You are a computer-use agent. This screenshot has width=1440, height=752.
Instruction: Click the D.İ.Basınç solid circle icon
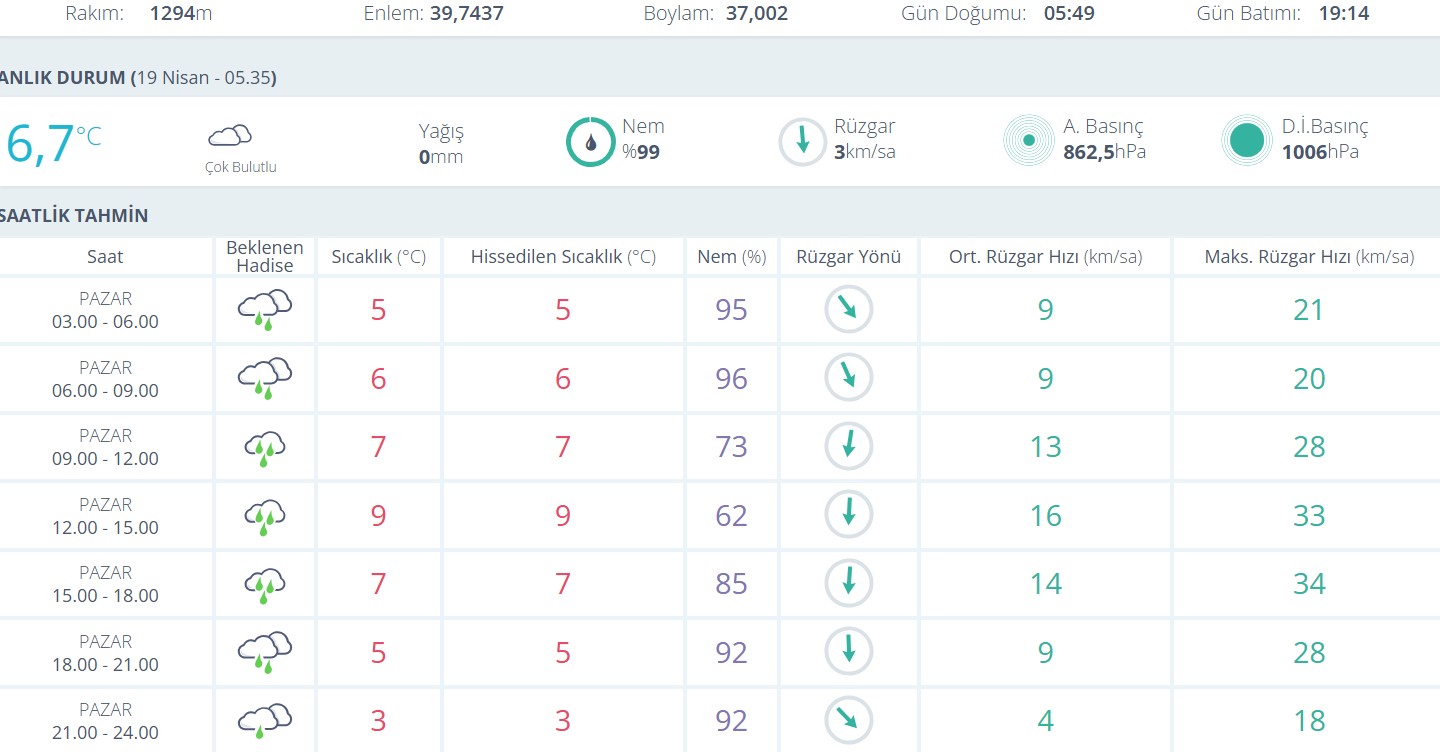pyautogui.click(x=1246, y=141)
